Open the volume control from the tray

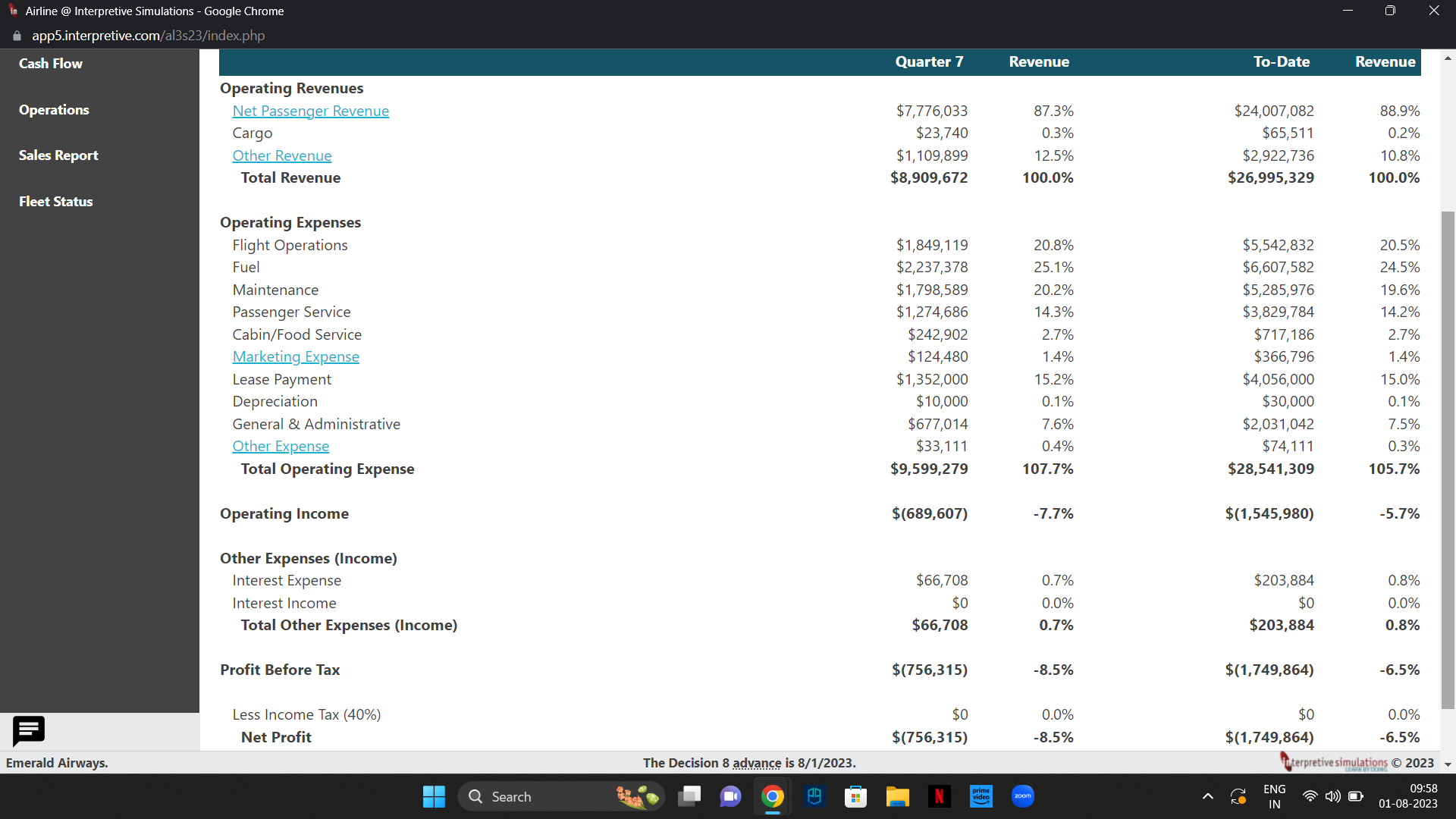[1333, 796]
